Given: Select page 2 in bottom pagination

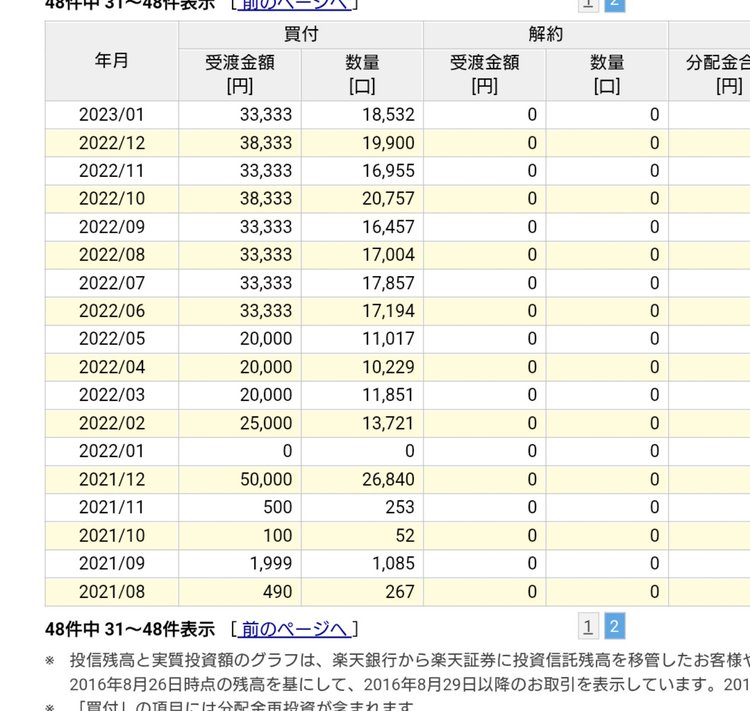Looking at the screenshot, I should pos(615,627).
